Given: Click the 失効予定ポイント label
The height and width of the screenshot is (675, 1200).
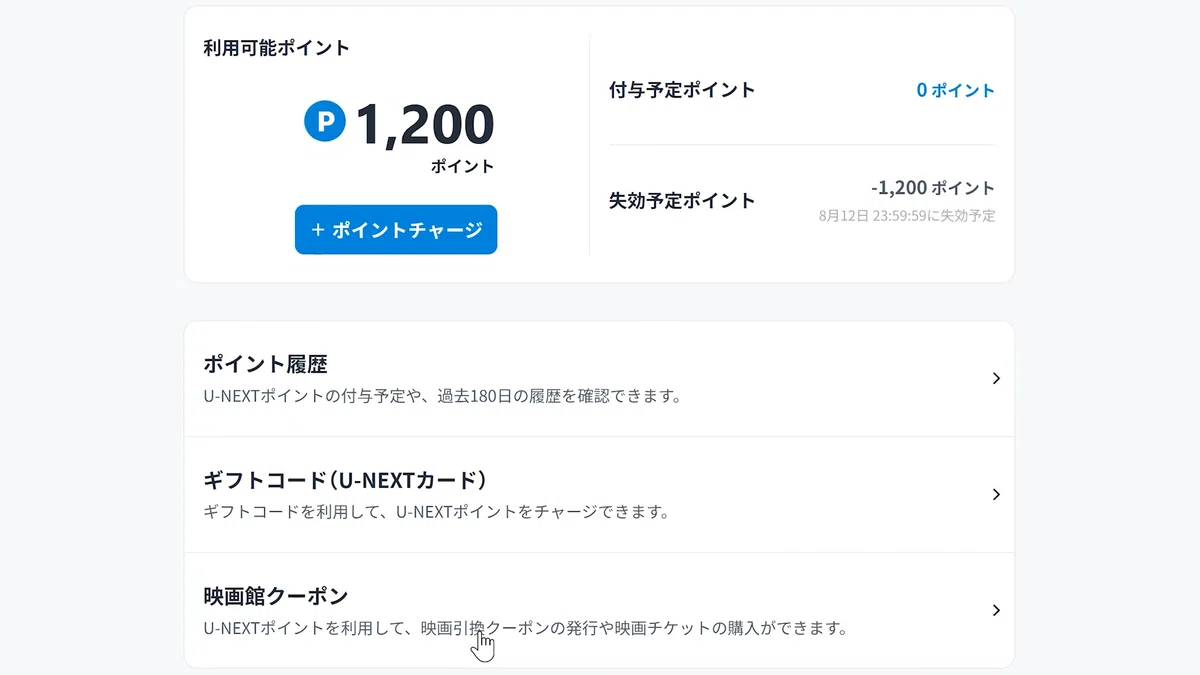Looking at the screenshot, I should [682, 200].
